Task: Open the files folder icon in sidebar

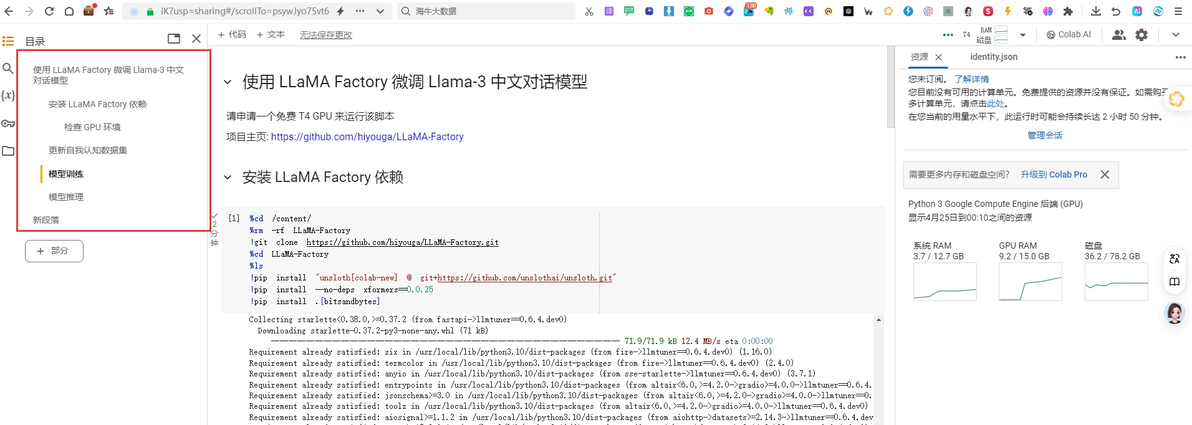Action: tap(8, 151)
